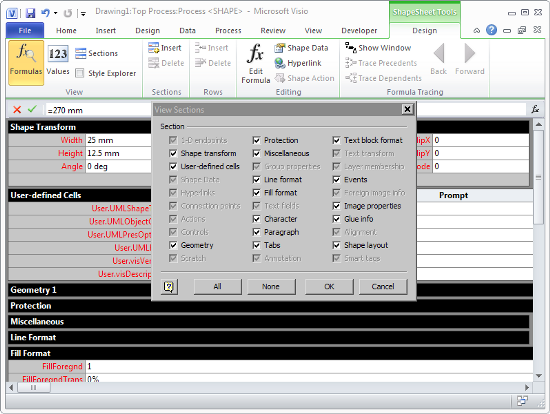Click Cancel in View Sections dialog

pyautogui.click(x=383, y=287)
